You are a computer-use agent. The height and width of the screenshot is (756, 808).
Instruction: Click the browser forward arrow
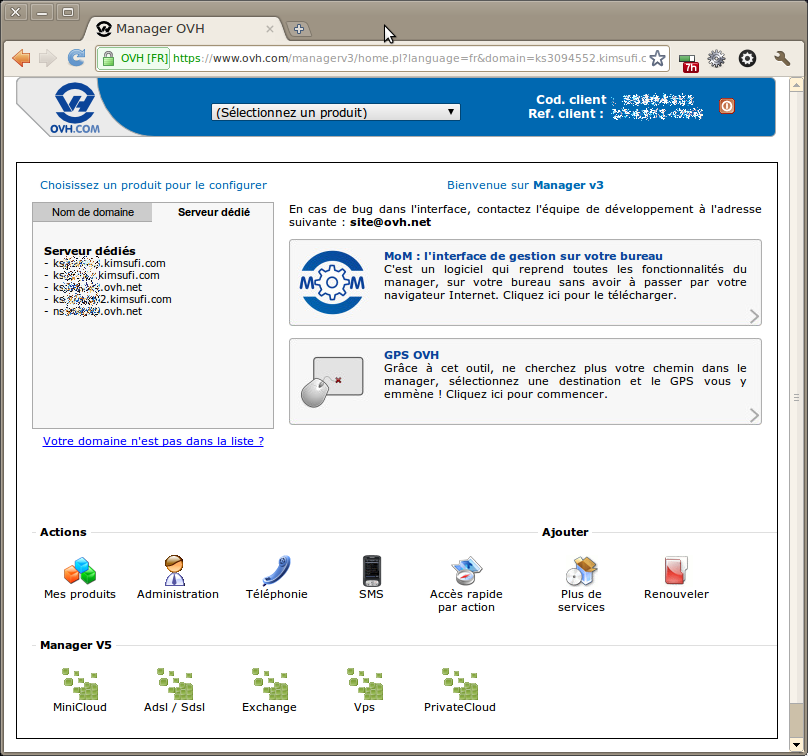point(48,58)
